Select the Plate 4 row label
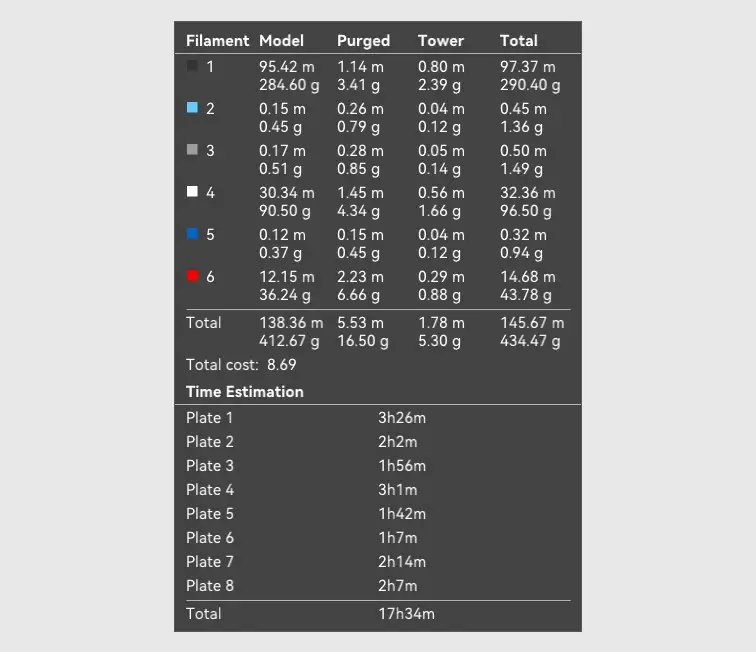Image resolution: width=756 pixels, height=652 pixels. pyautogui.click(x=210, y=489)
